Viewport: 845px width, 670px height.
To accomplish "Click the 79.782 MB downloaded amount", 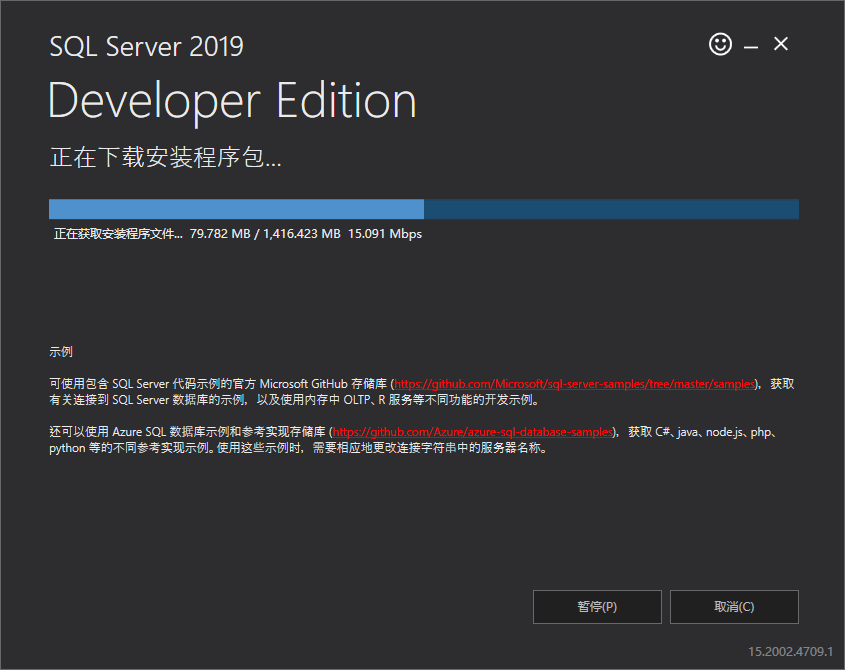I will (220, 234).
